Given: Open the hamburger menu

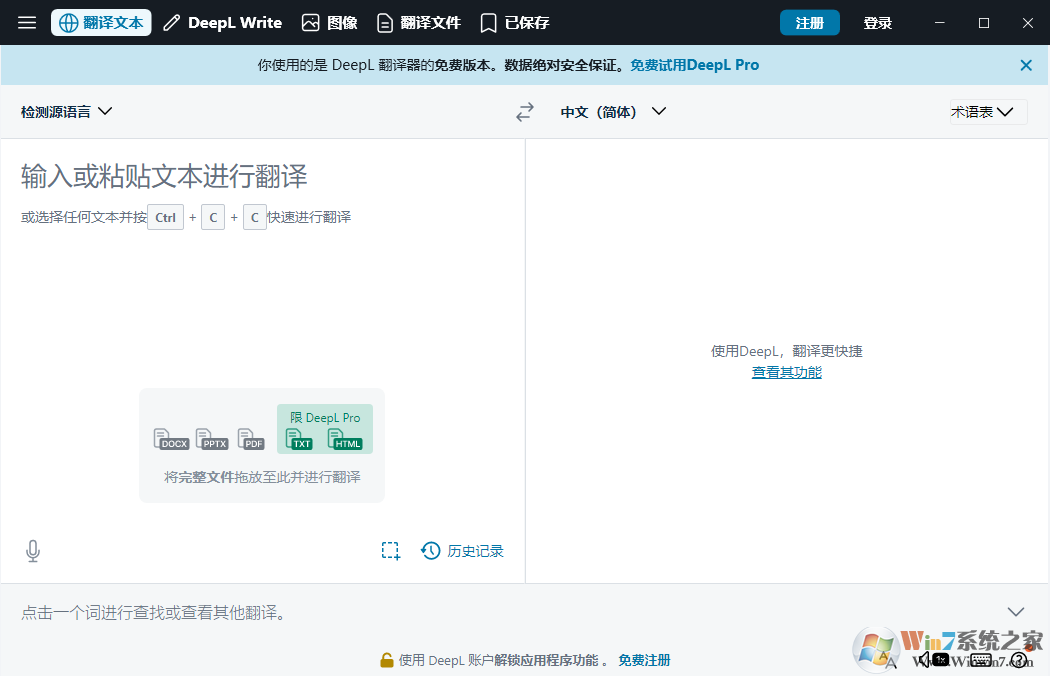Looking at the screenshot, I should [26, 22].
